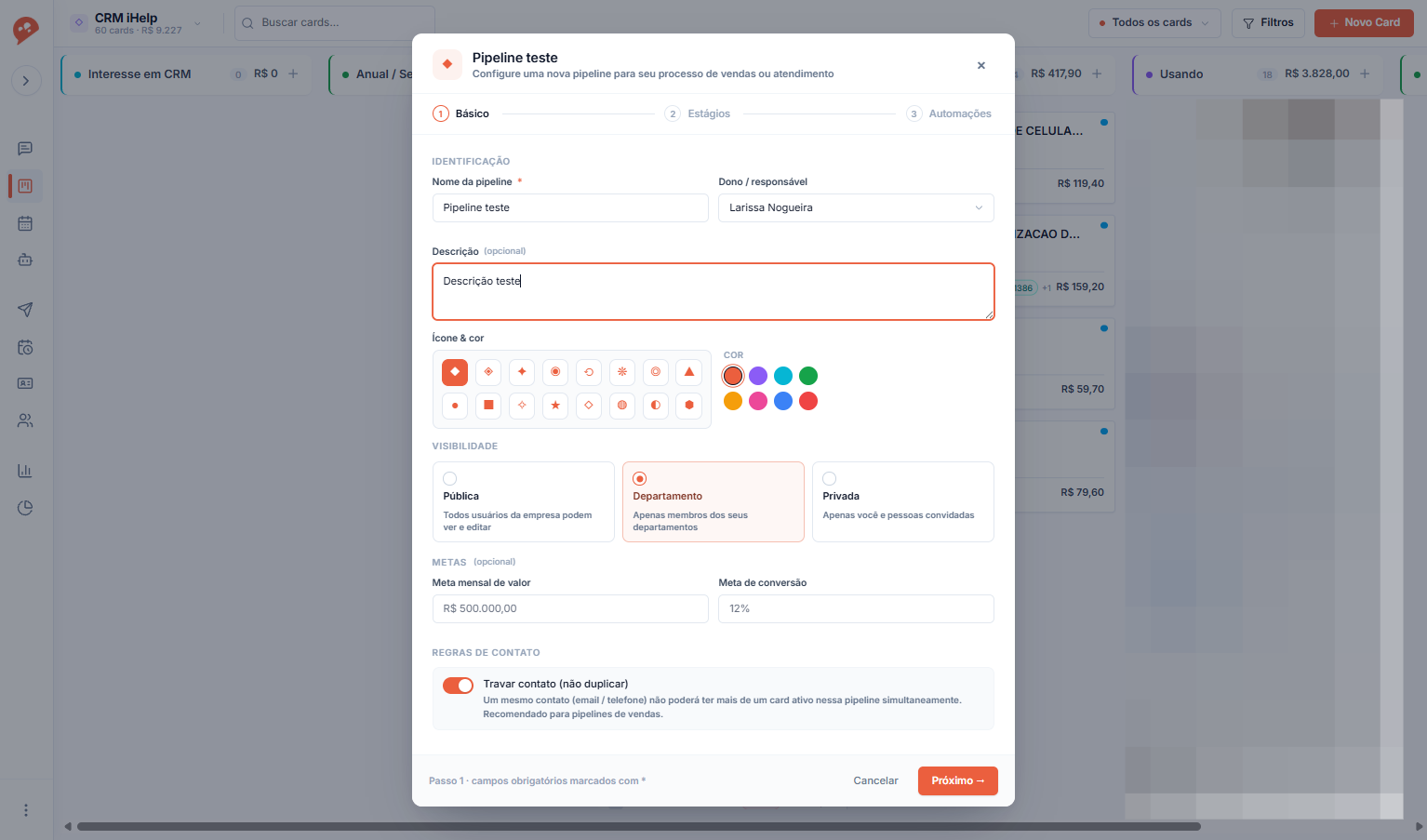Viewport: 1427px width, 840px height.
Task: Click the Nome da pipeline field
Action: click(570, 207)
